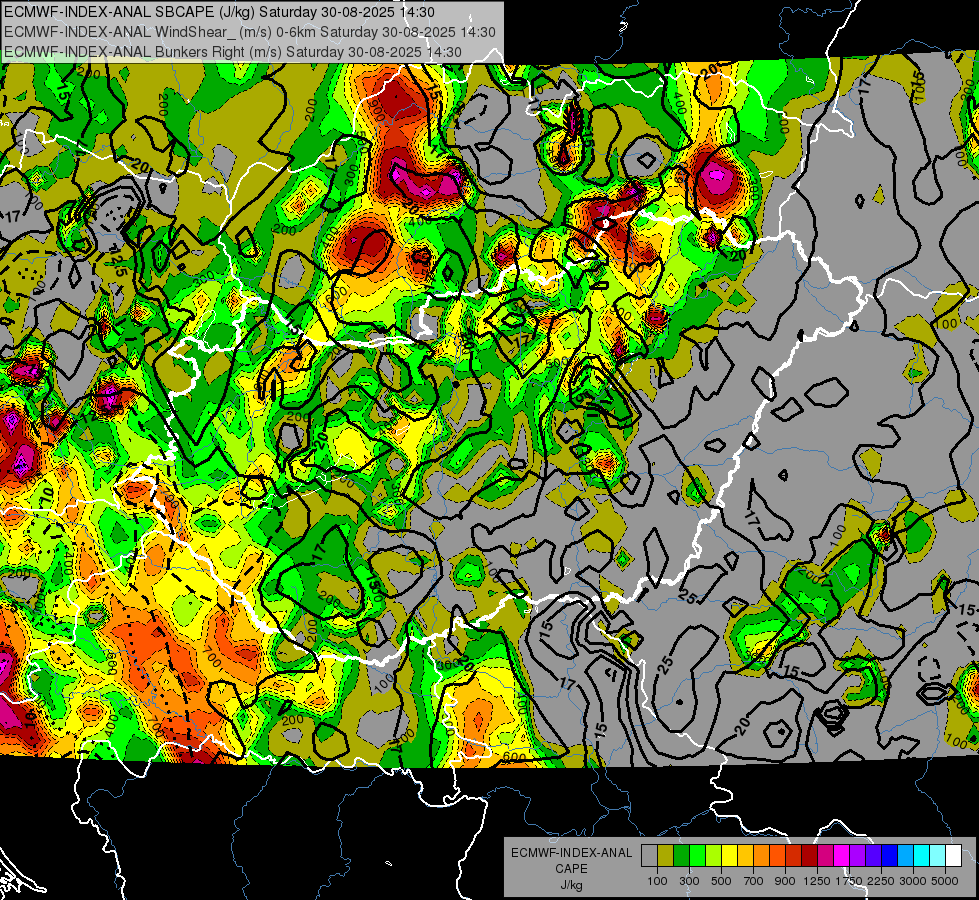Screen dimensions: 979x900
Task: Click the 100 value under the legend bar
Action: pos(657,881)
